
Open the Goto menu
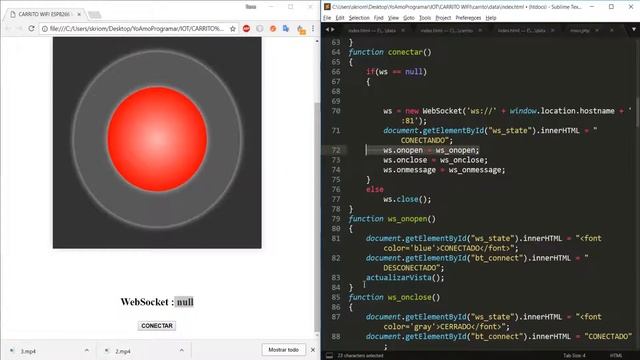[409, 18]
